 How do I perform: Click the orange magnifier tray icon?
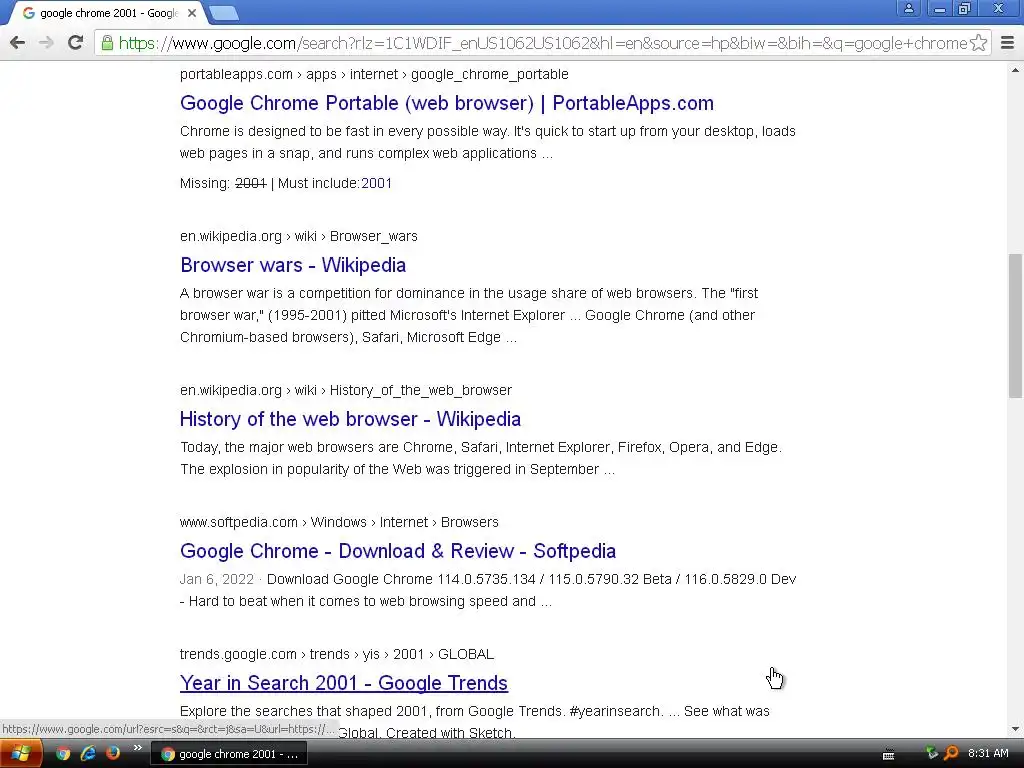click(952, 754)
